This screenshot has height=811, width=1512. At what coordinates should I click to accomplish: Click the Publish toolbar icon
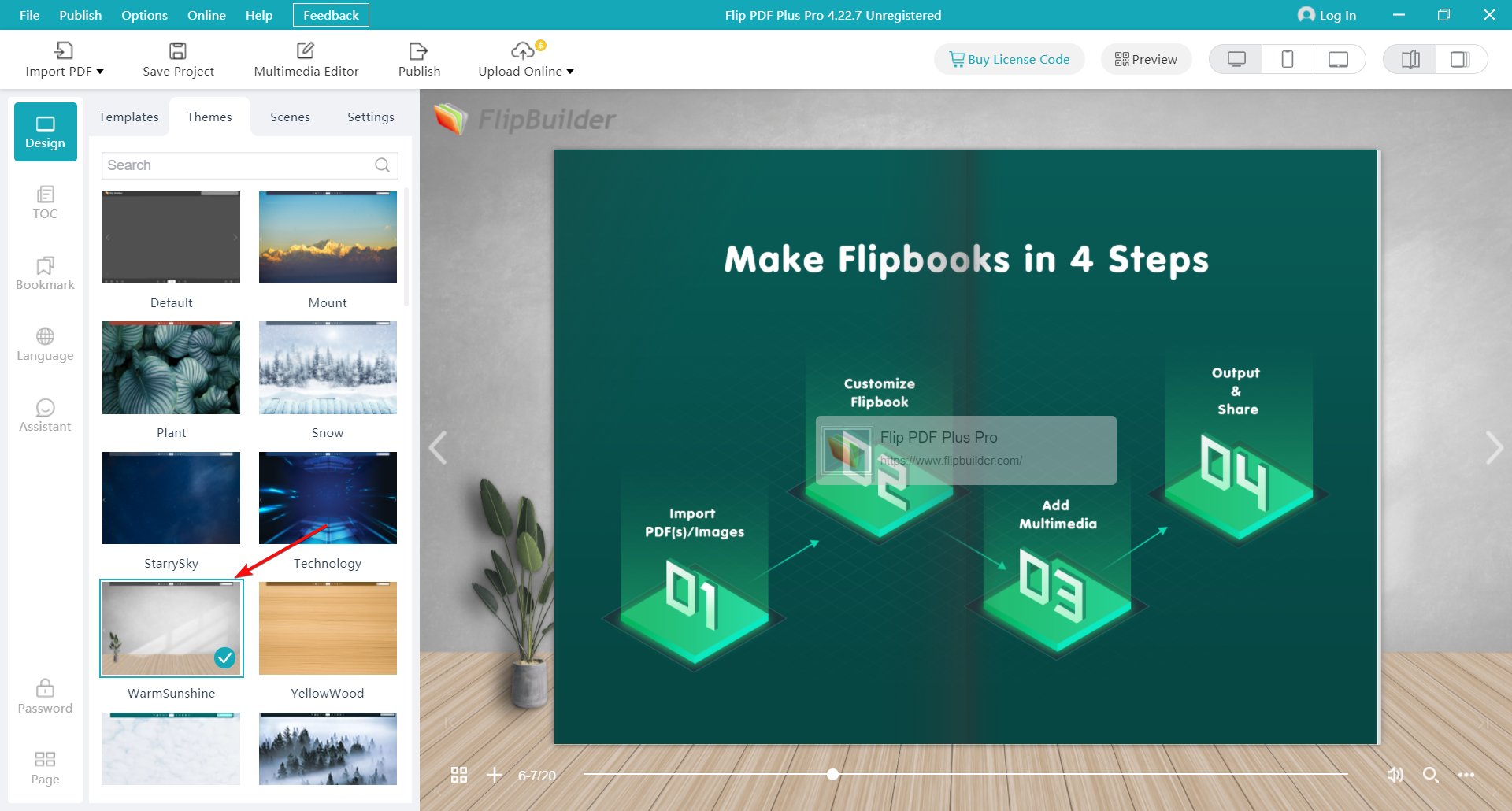(x=419, y=51)
